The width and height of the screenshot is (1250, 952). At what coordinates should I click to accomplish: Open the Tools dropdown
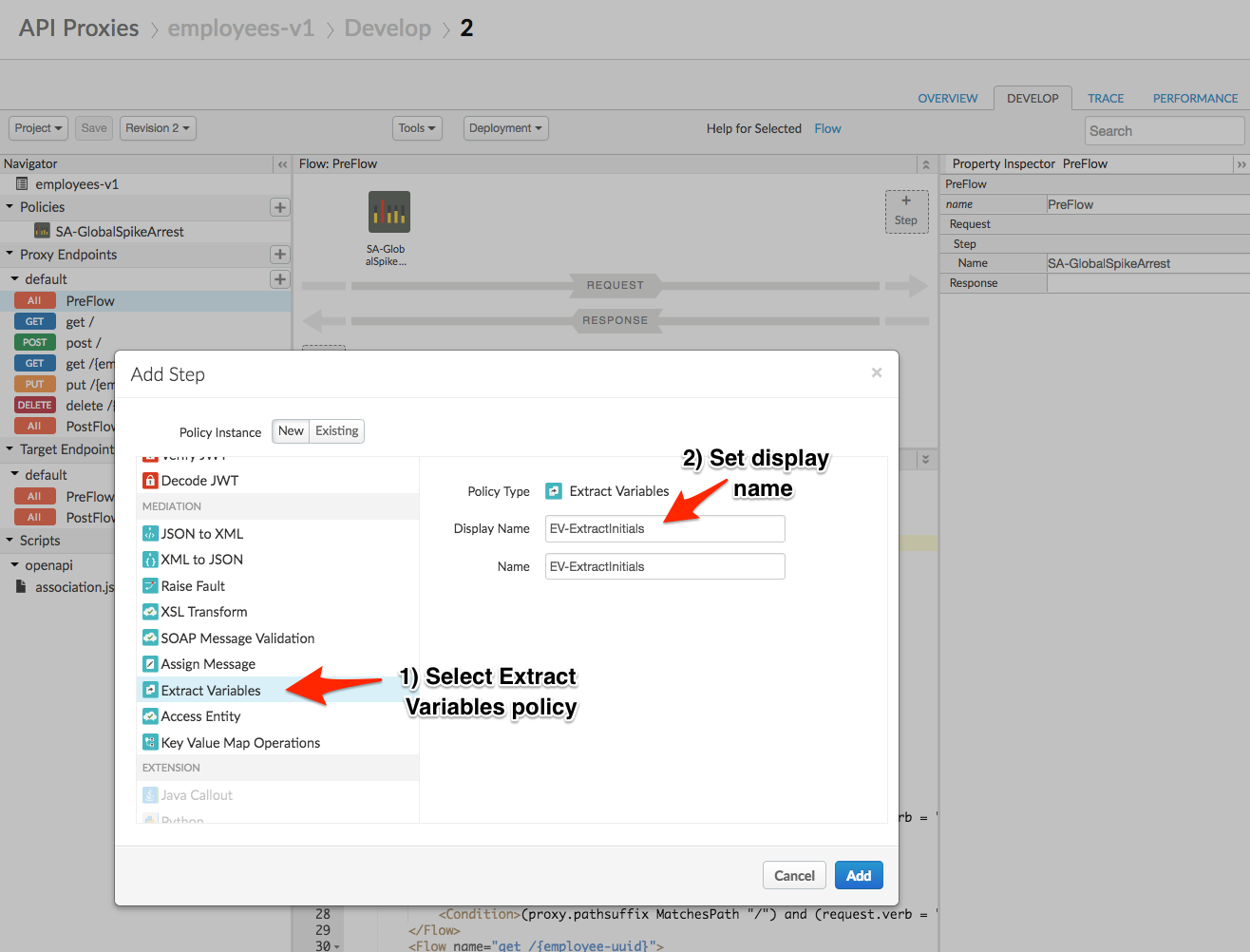tap(417, 128)
